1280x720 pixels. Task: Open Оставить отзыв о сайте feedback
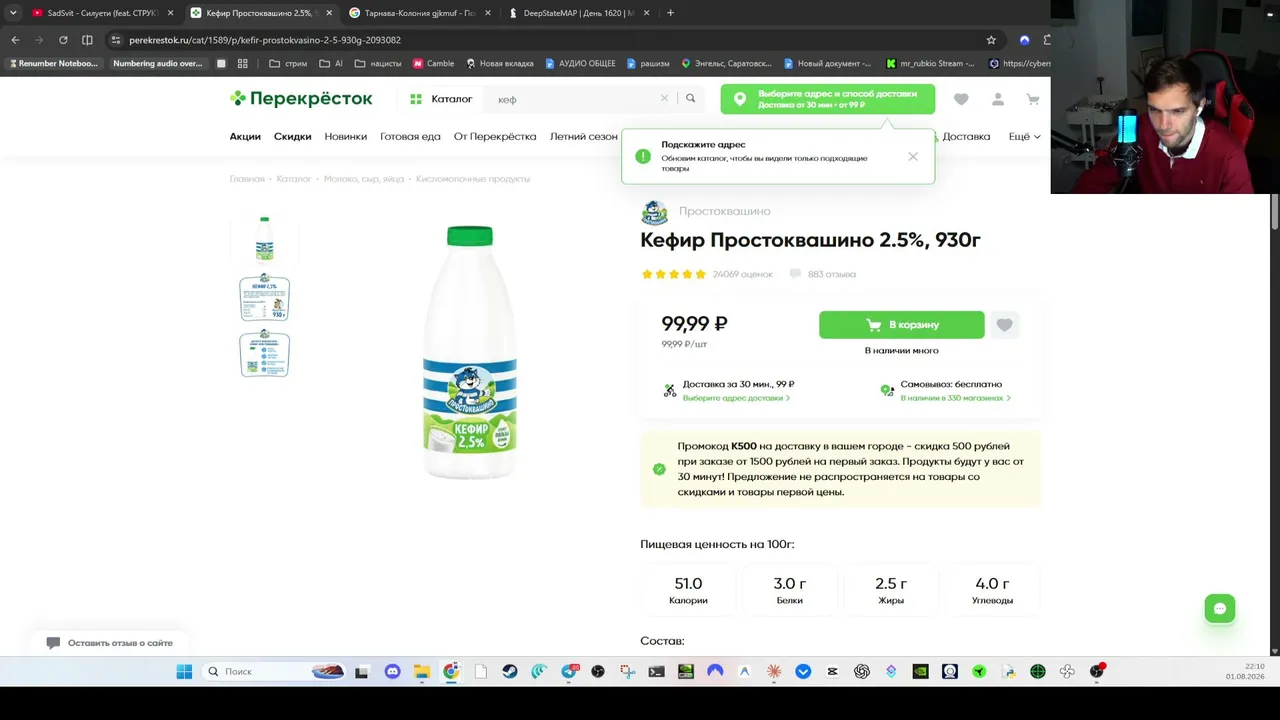pos(109,643)
